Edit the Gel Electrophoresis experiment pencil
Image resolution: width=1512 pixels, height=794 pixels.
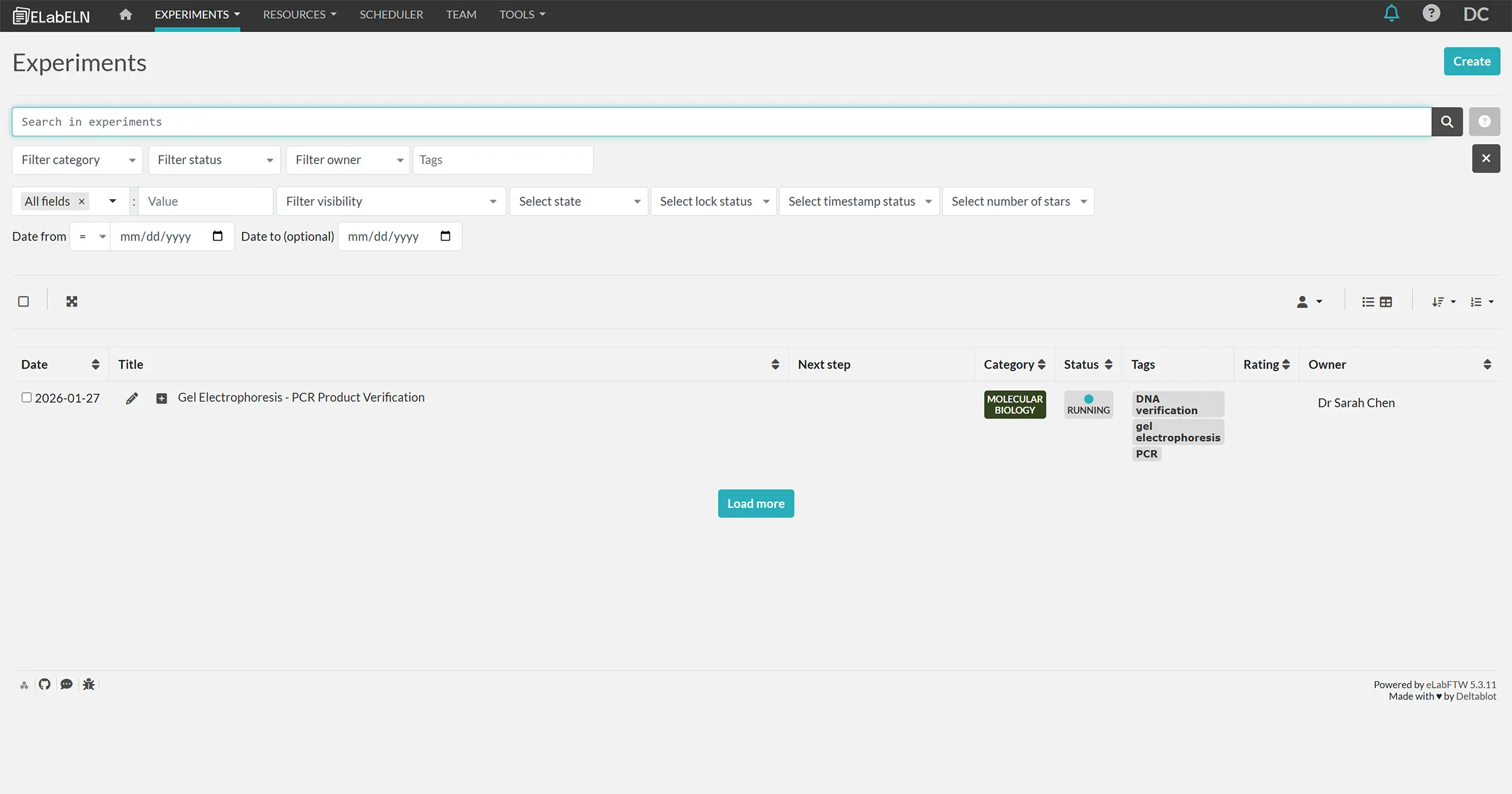(x=132, y=398)
